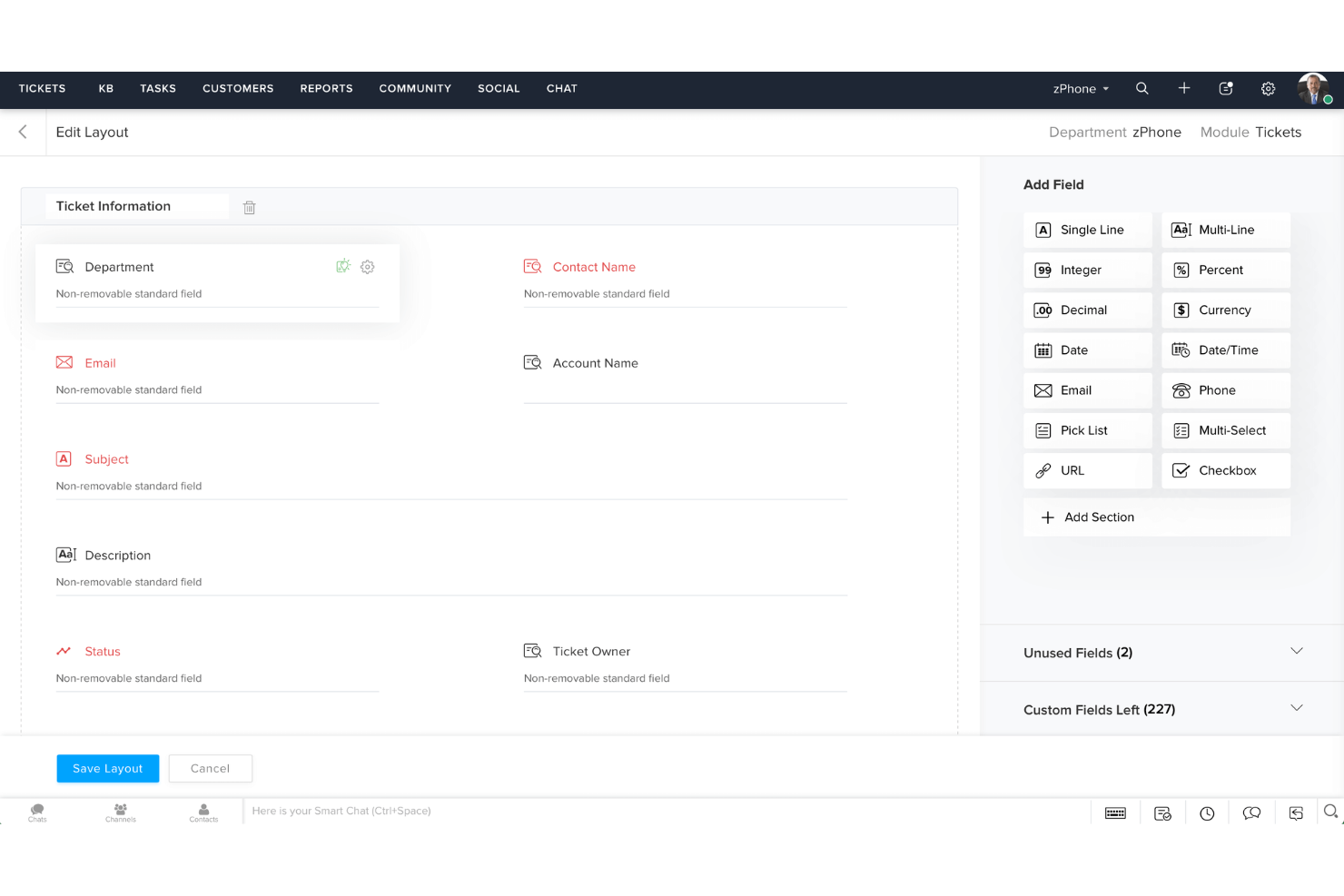The height and width of the screenshot is (896, 1344).
Task: Click the user profile avatar
Action: pos(1313,89)
